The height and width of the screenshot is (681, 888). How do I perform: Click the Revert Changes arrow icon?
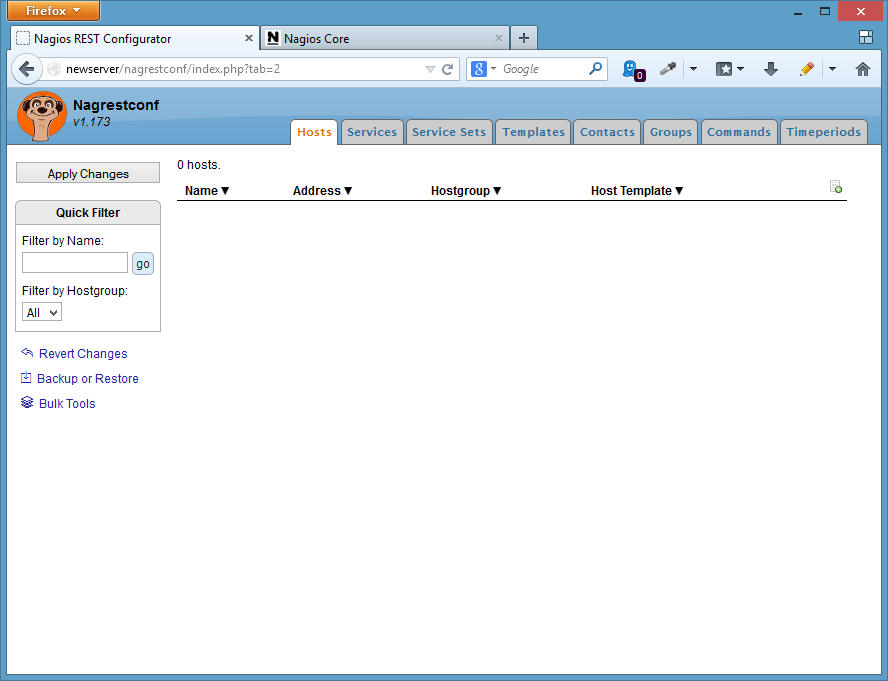coord(27,352)
